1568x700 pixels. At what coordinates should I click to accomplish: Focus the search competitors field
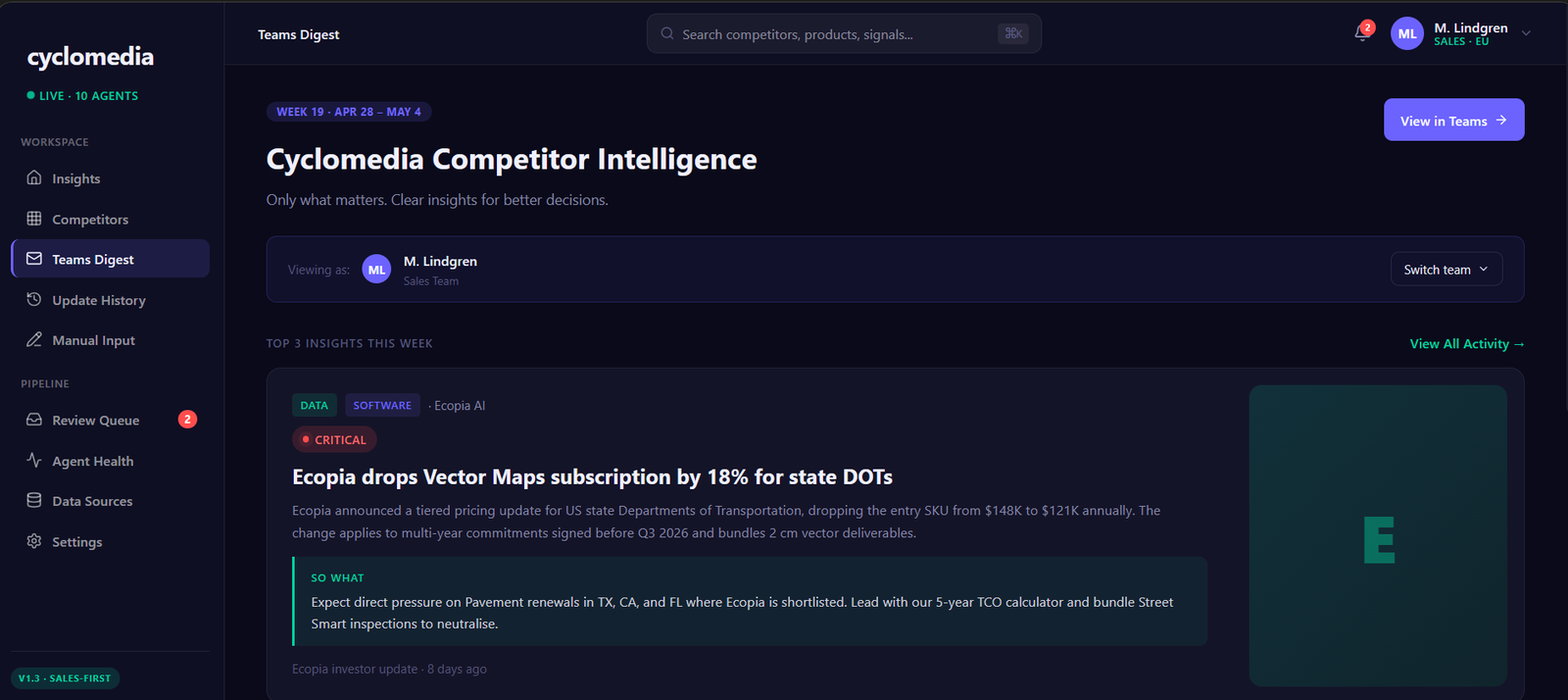tap(844, 33)
